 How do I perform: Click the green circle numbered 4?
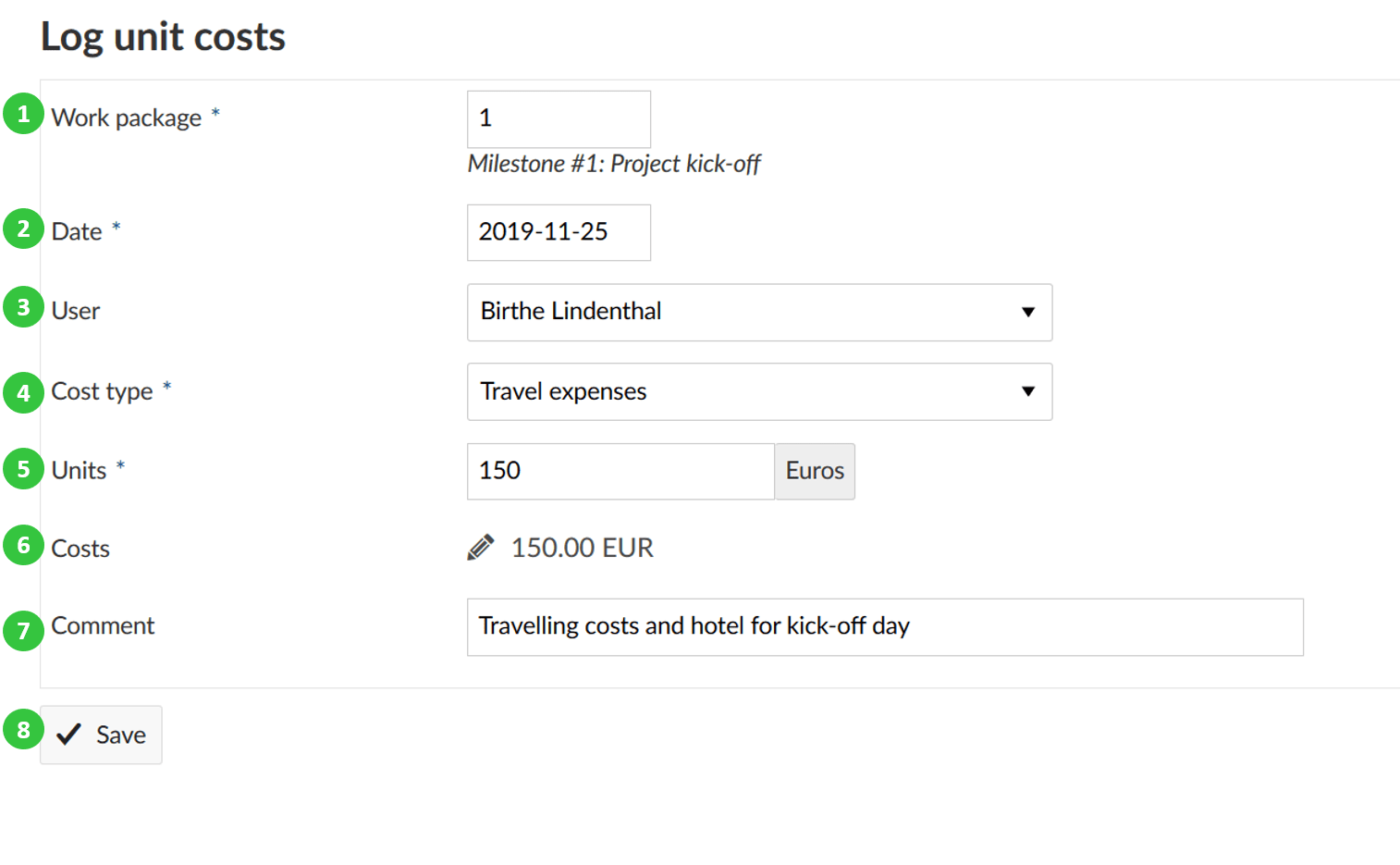(23, 392)
